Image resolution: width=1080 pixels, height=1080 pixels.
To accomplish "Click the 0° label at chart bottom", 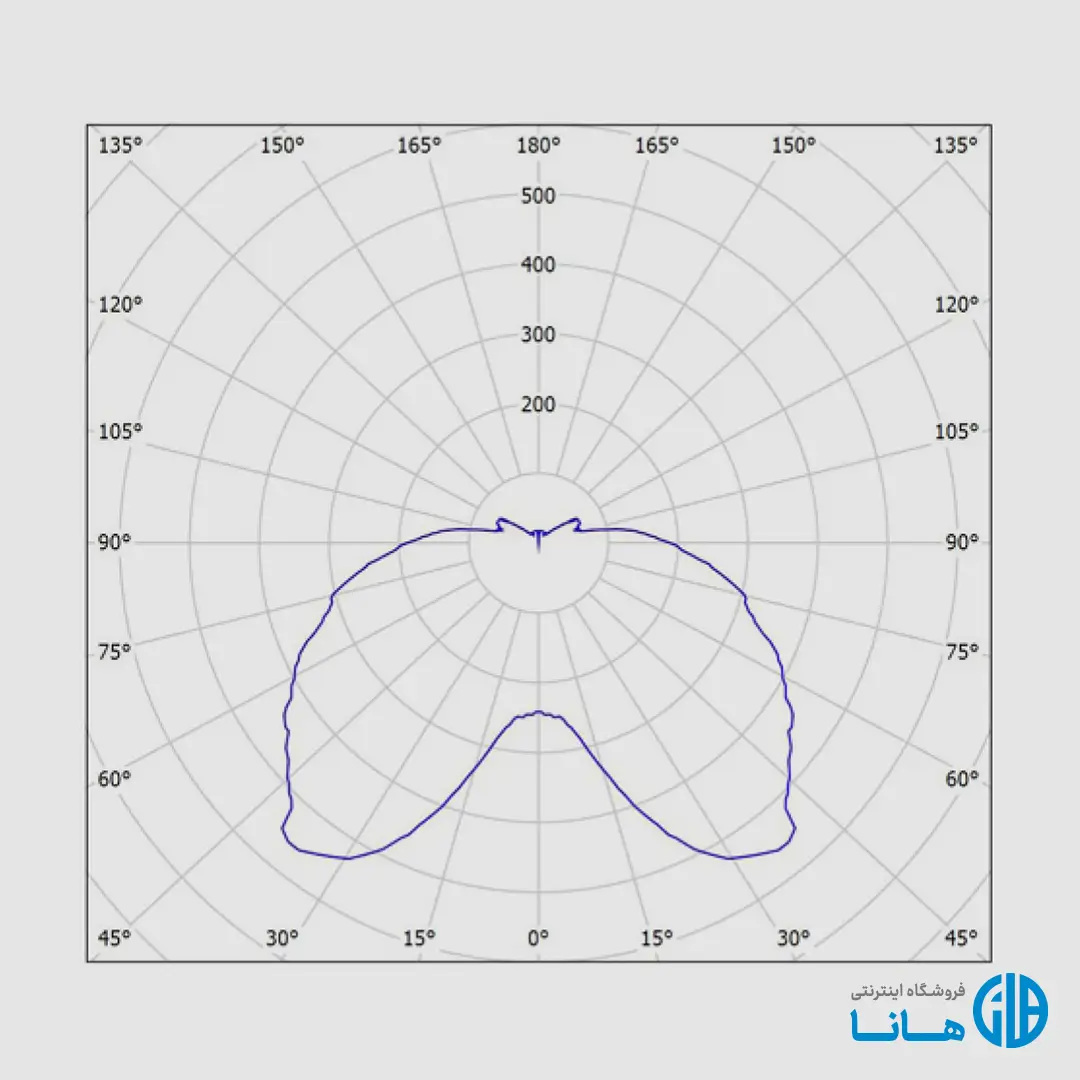I will [539, 937].
